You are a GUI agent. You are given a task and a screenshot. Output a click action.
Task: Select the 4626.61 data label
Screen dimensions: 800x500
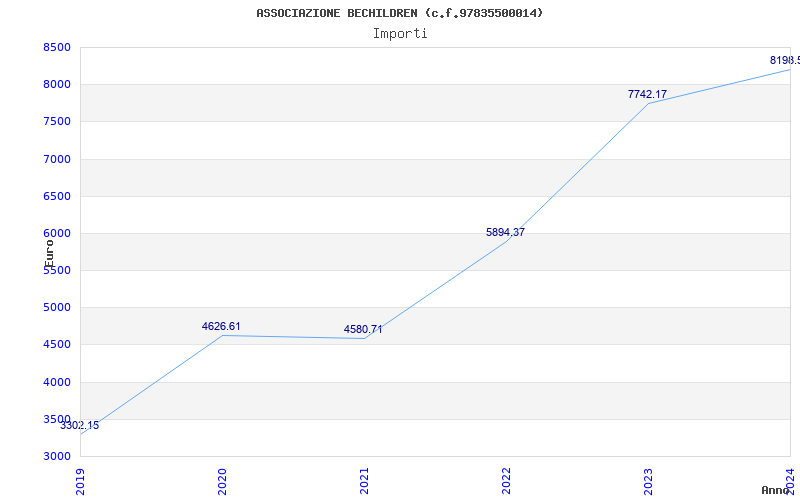[x=221, y=327]
